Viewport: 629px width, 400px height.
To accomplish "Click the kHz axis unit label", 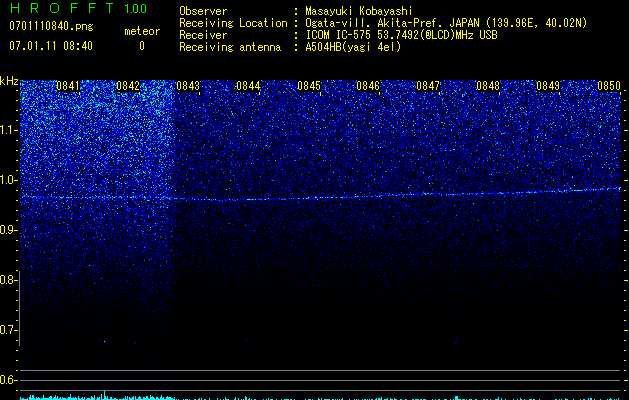I will 9,81.
